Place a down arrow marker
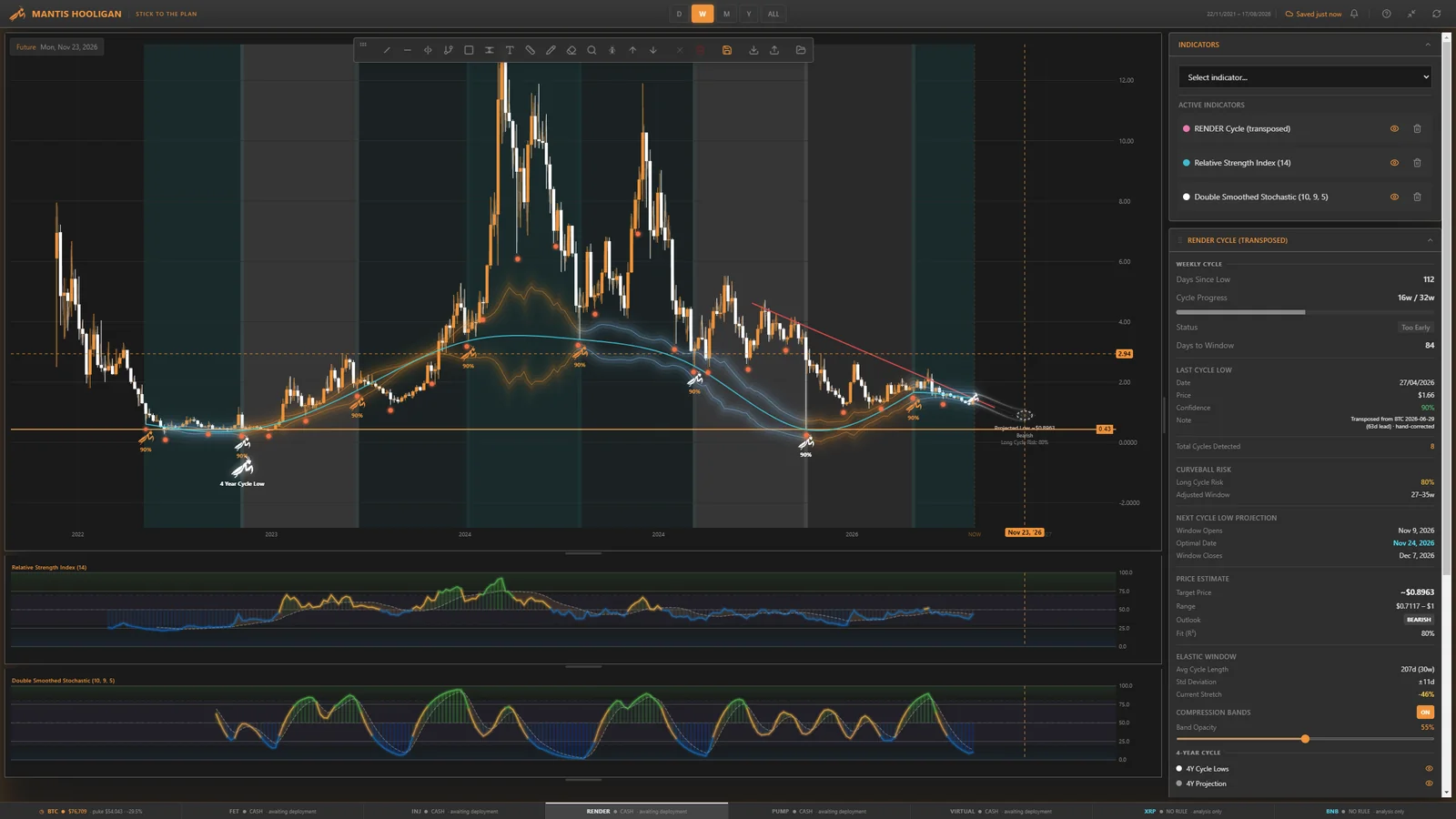 (x=652, y=50)
